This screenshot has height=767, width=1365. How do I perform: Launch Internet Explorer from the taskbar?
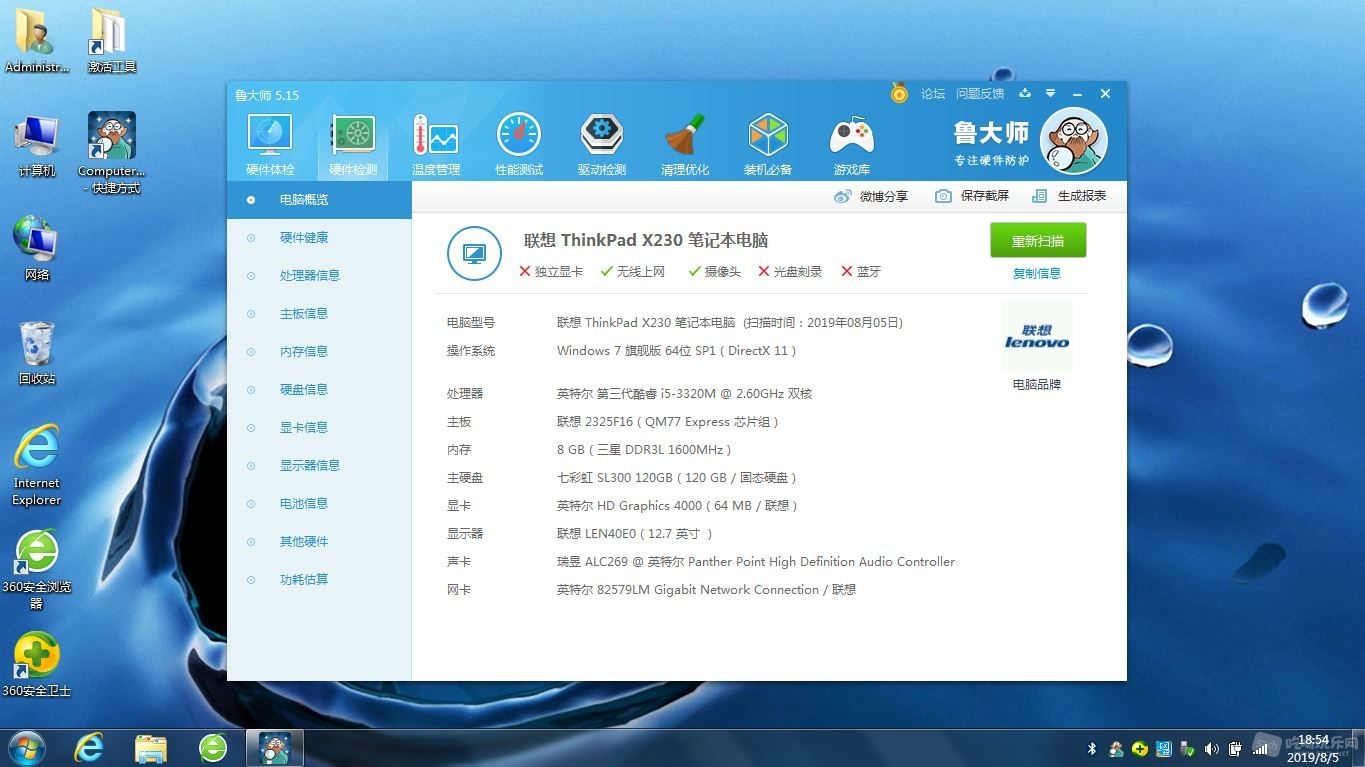pos(89,747)
